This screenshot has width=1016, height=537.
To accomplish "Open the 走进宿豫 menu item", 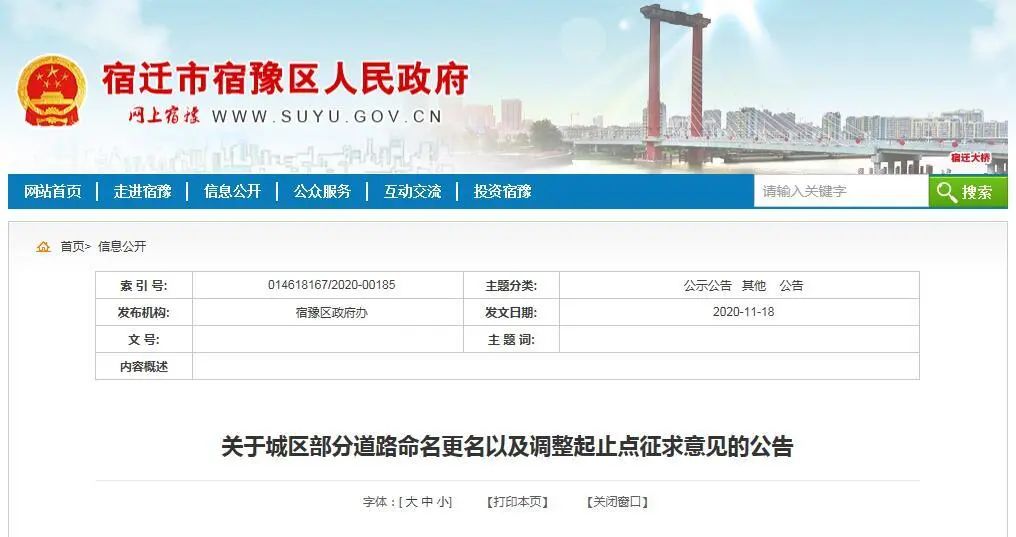I will (x=143, y=191).
